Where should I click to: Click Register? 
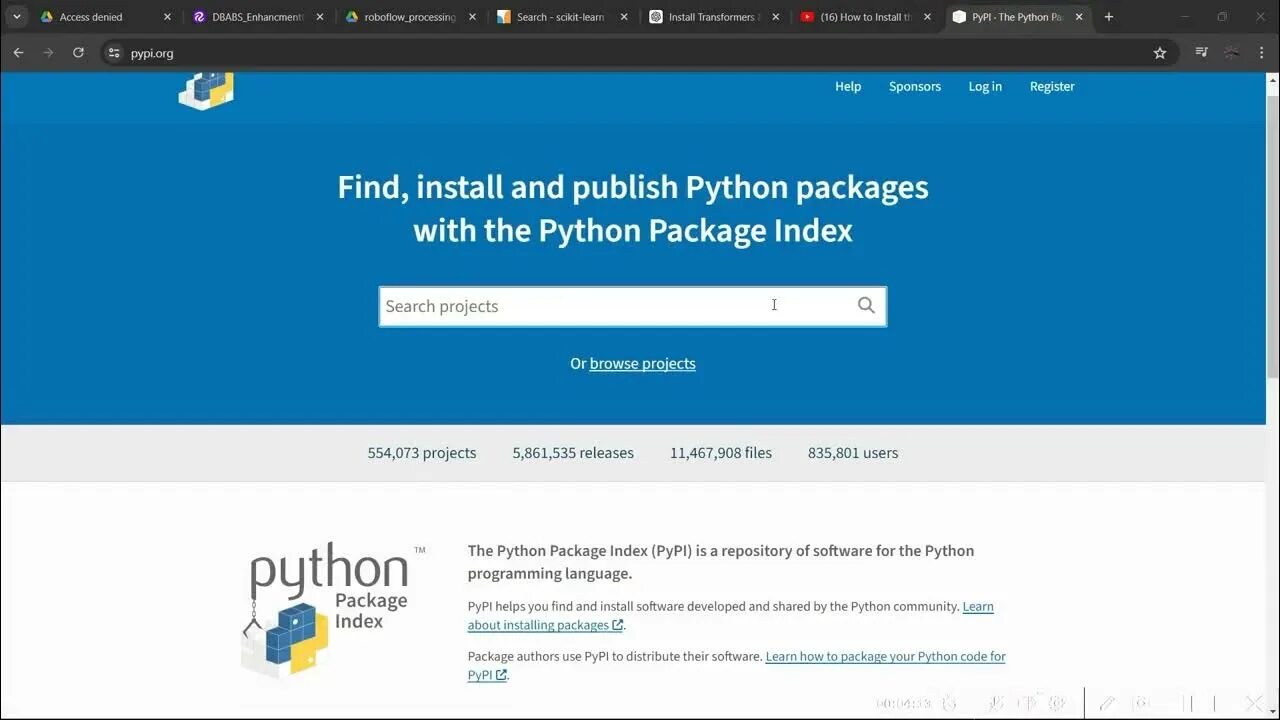pos(1052,87)
